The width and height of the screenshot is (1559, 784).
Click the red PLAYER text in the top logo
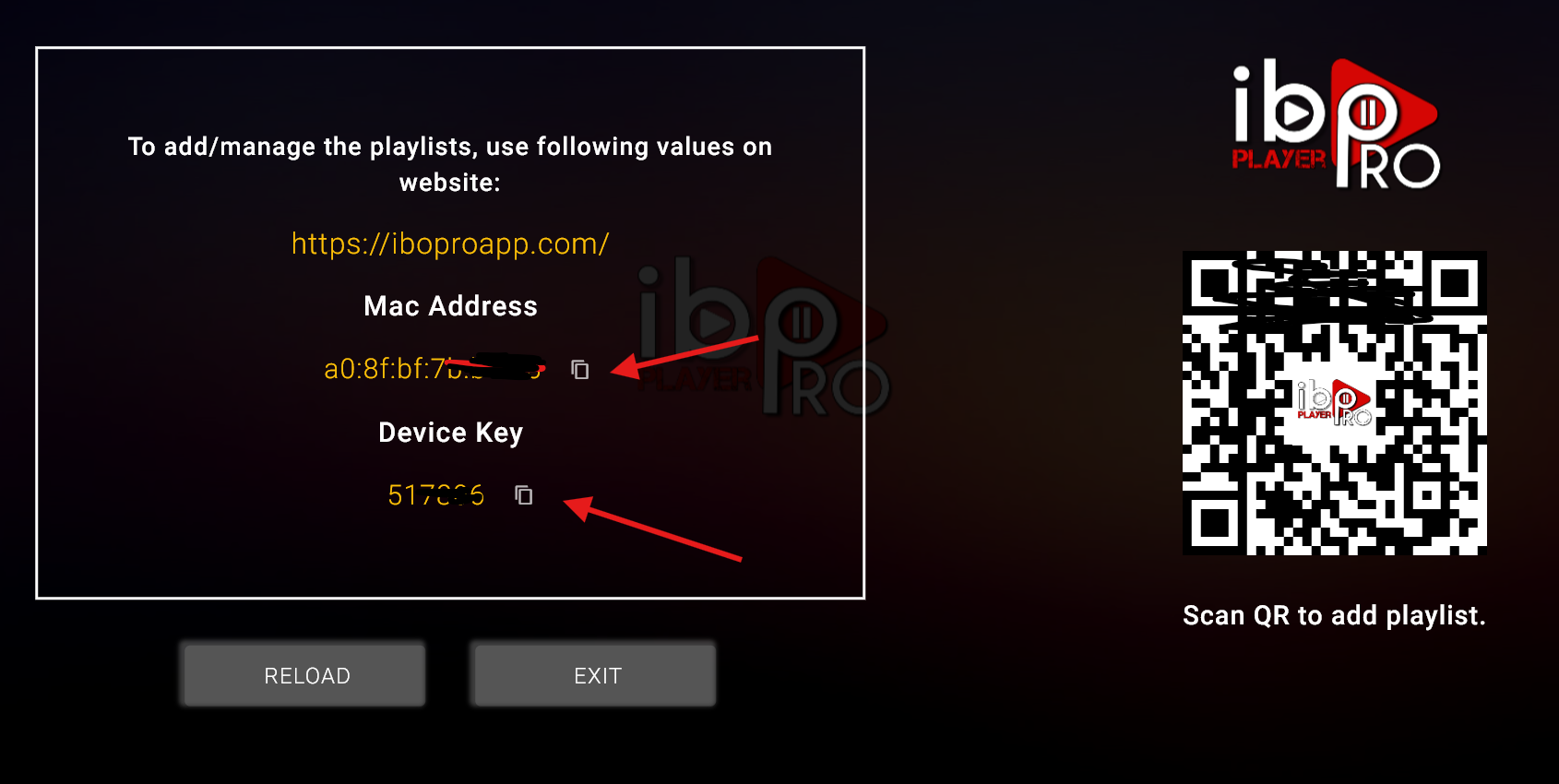click(1279, 159)
